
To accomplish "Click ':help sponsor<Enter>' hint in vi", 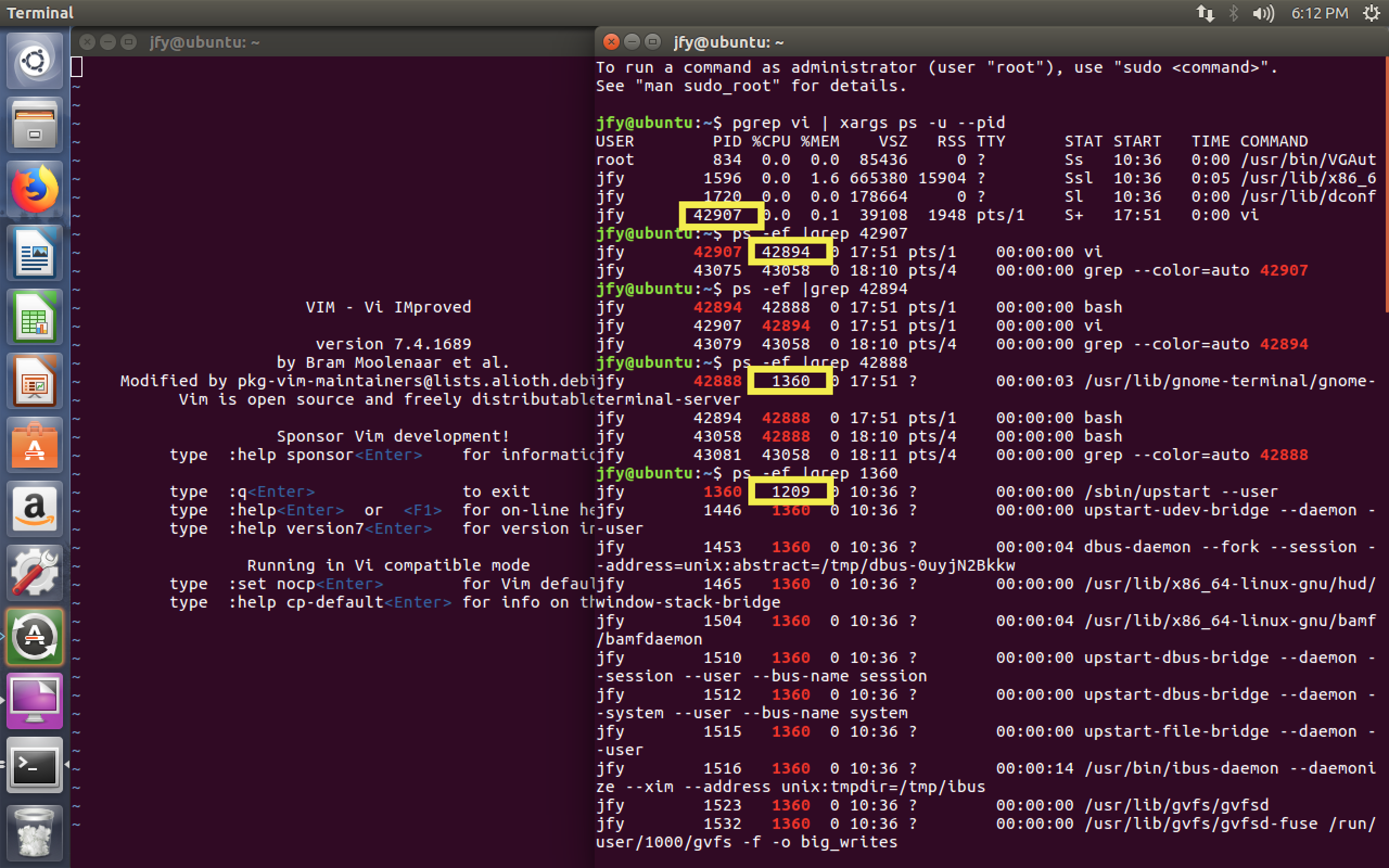I will (x=325, y=455).
